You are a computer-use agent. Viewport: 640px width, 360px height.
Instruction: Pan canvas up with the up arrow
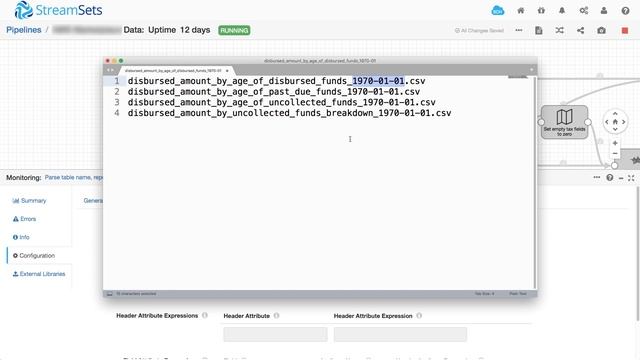[x=615, y=114]
